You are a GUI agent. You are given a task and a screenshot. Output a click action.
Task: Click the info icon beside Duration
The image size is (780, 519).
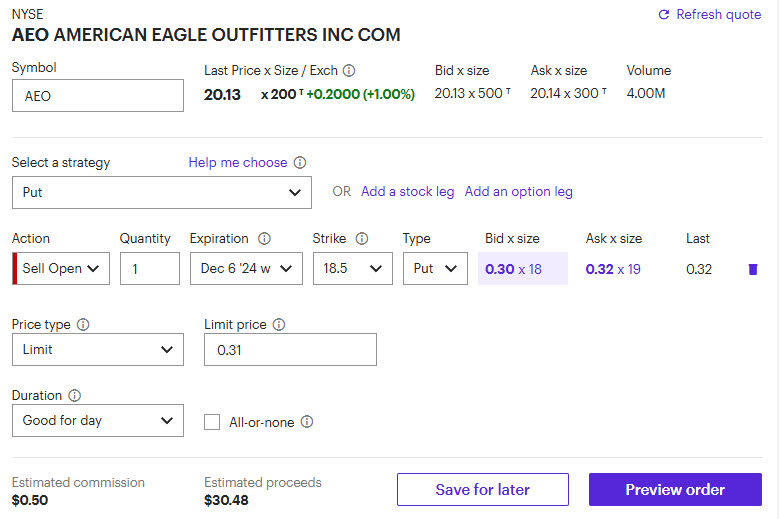coord(74,396)
